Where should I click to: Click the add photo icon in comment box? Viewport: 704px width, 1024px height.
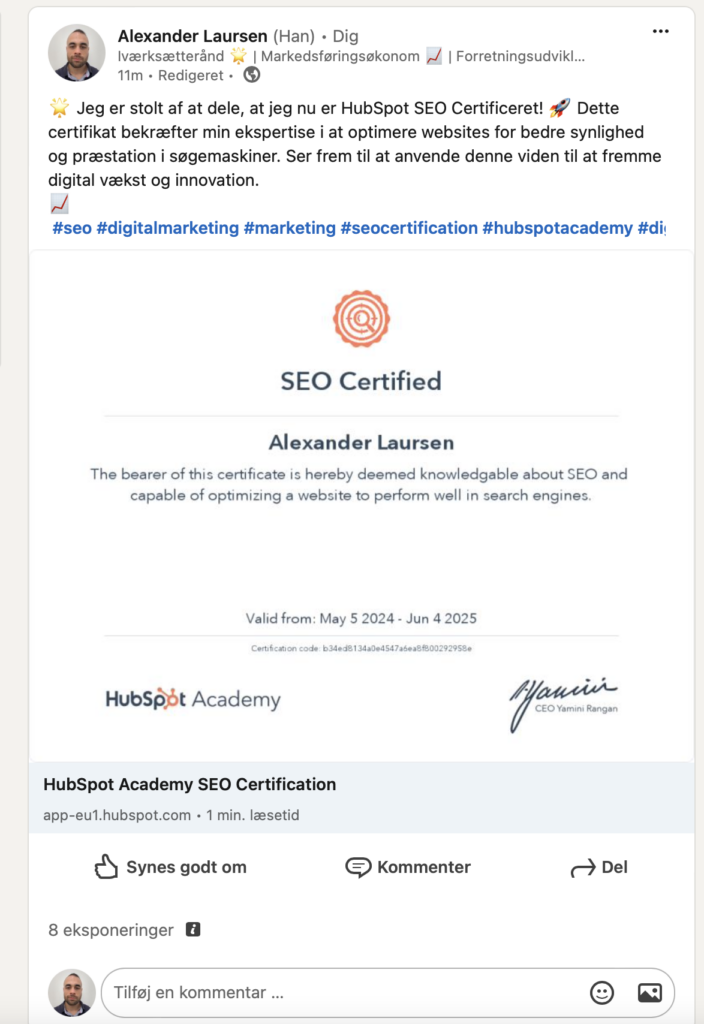649,992
